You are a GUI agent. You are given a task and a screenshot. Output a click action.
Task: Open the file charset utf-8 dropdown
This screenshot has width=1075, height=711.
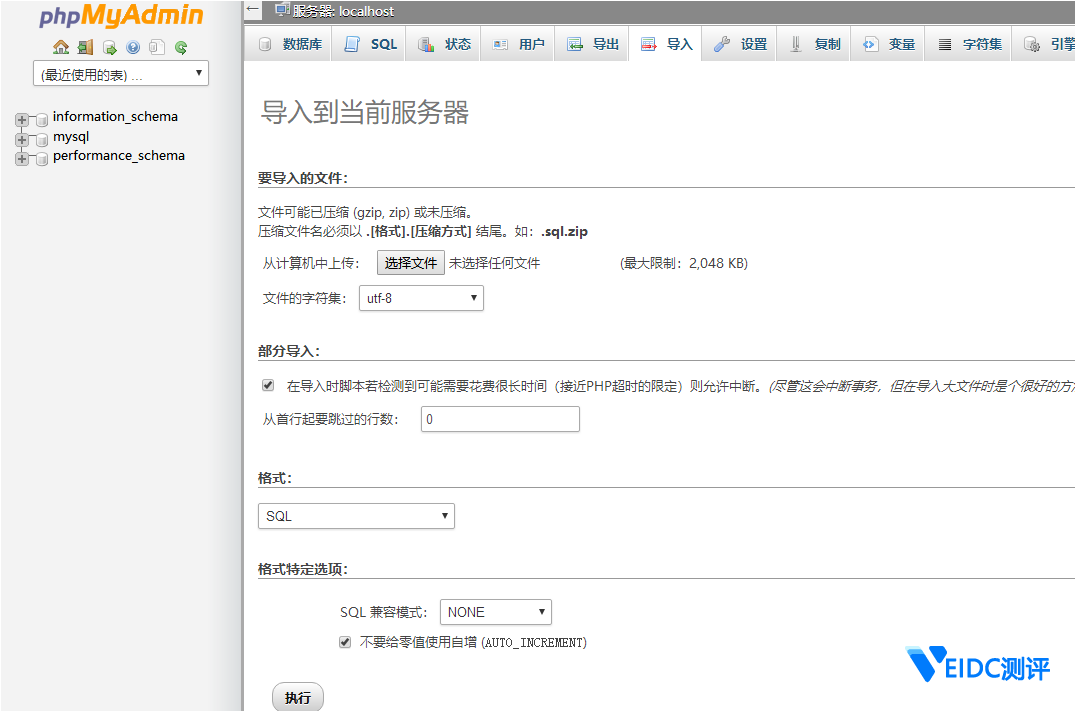click(x=421, y=298)
